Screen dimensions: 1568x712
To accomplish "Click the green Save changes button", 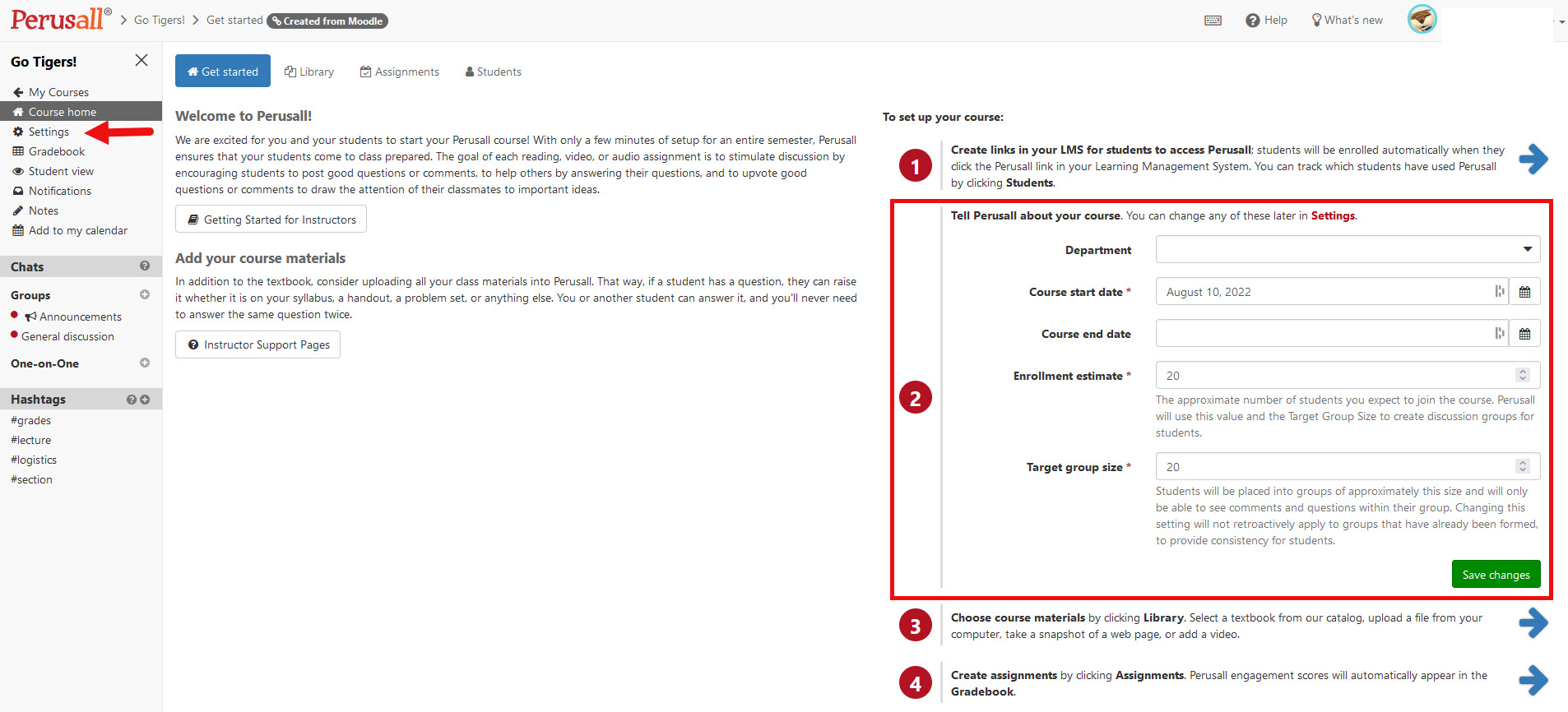I will point(1496,574).
